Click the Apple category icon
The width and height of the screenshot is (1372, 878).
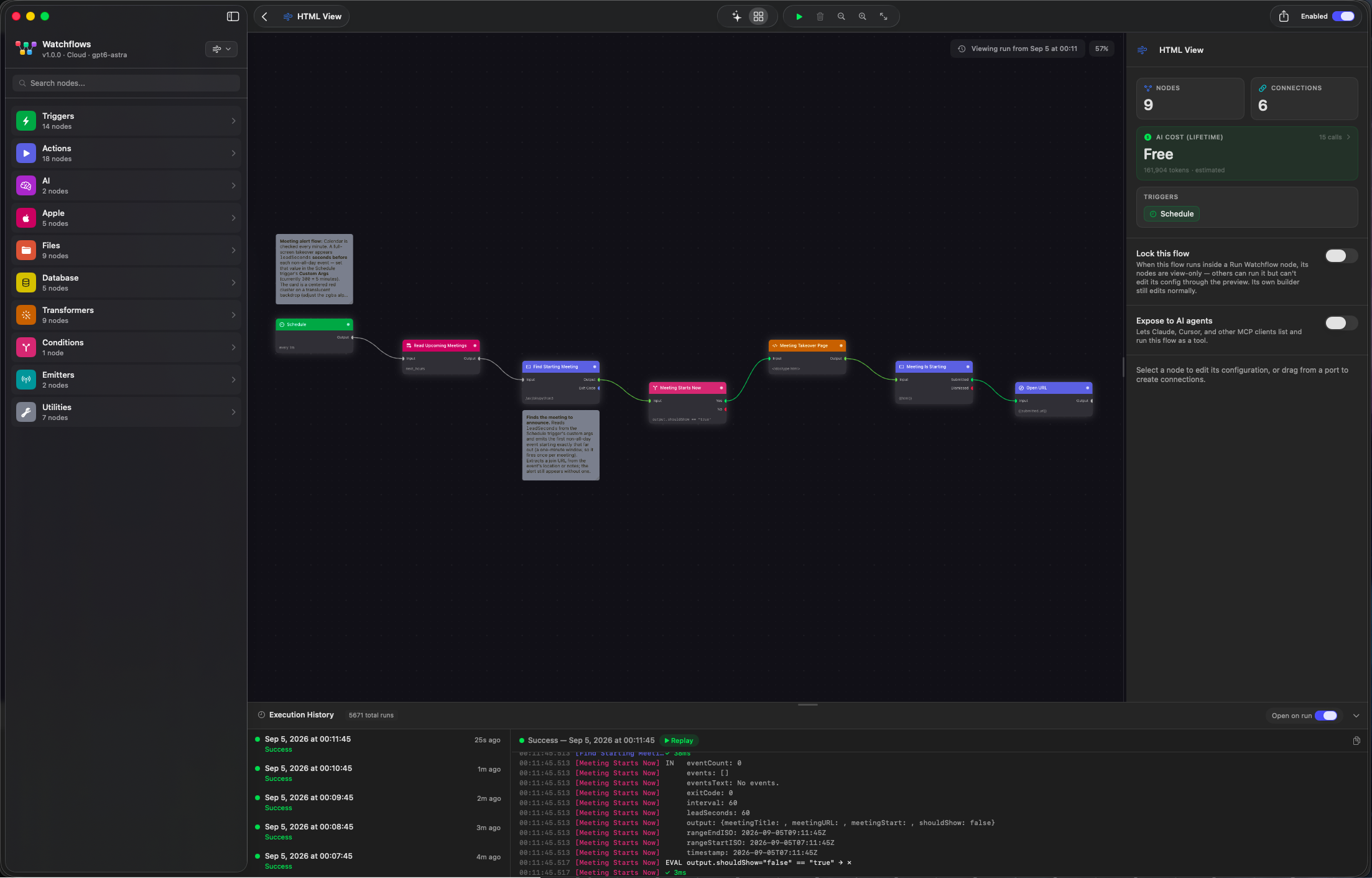[x=26, y=218]
